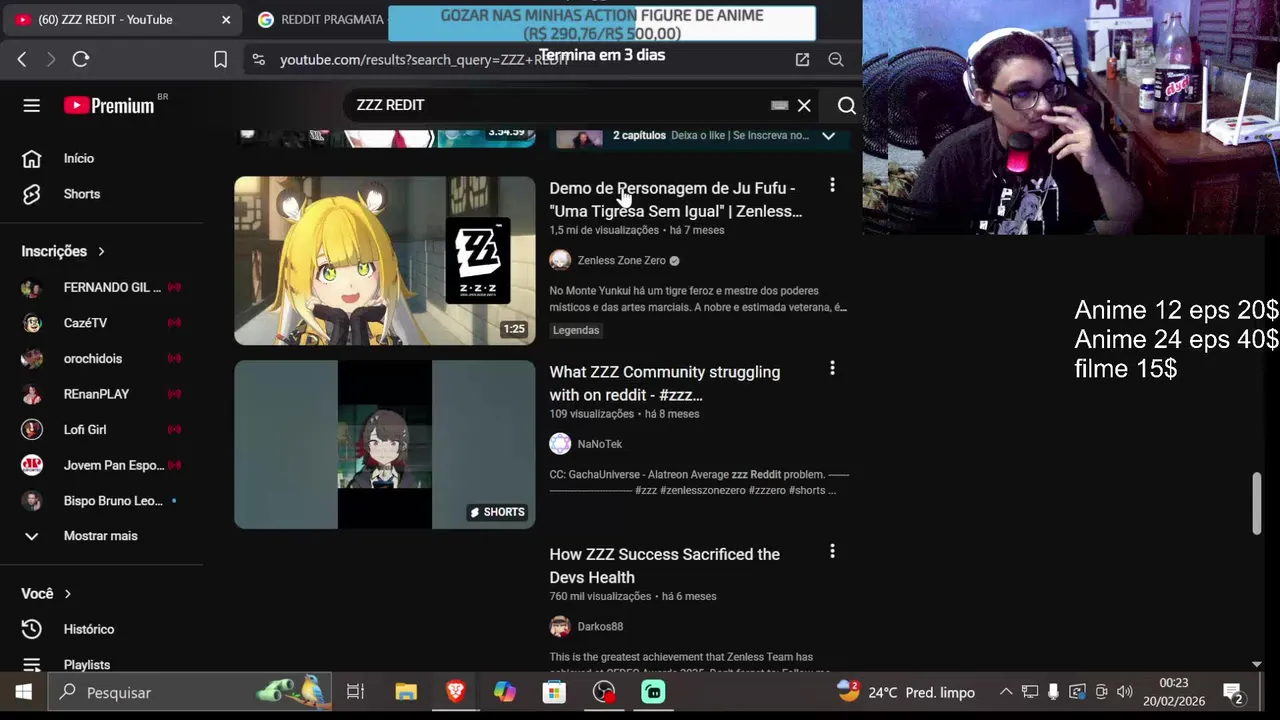Close the ZZZ REDIT YouTube tab
Image resolution: width=1280 pixels, height=720 pixels.
(226, 19)
